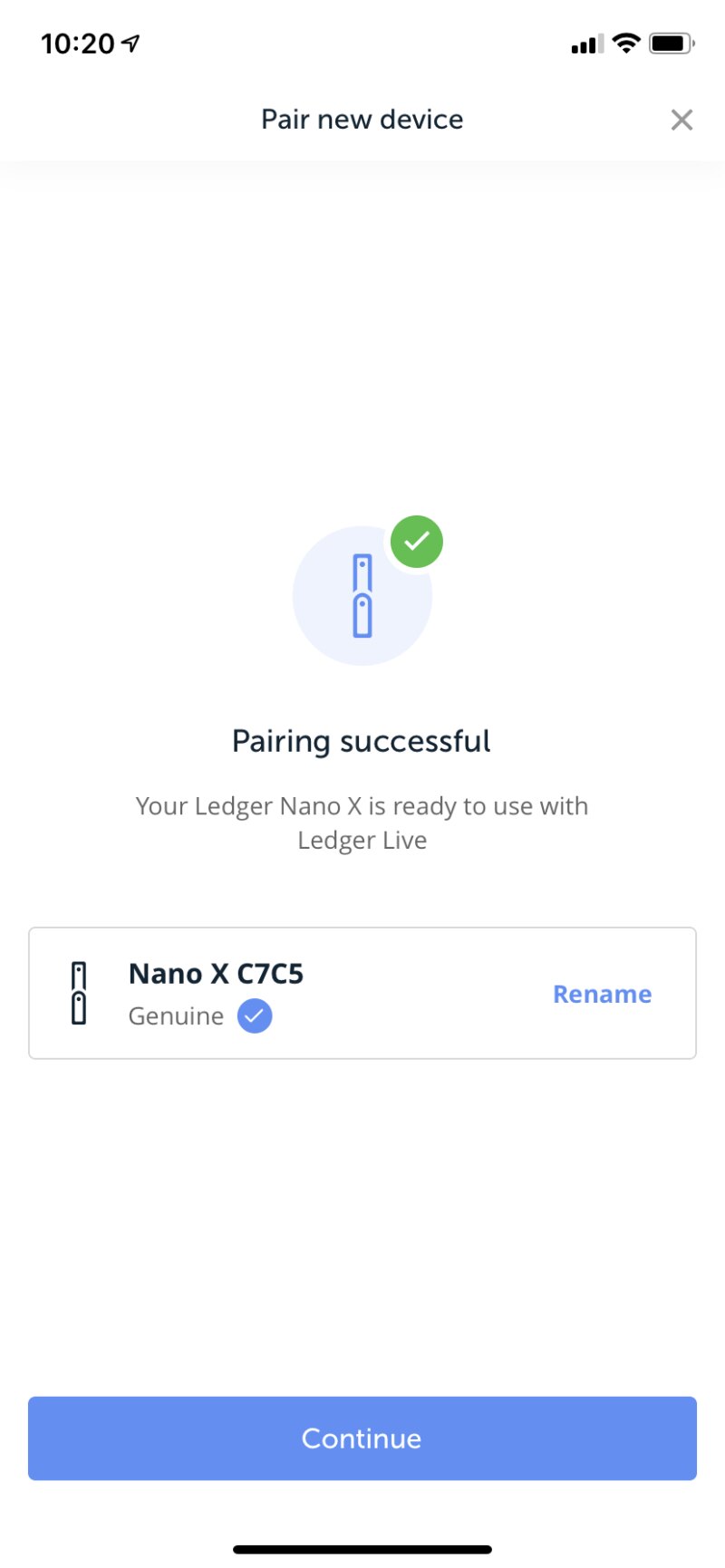Tap the 10:20 clock in status bar

tap(78, 43)
